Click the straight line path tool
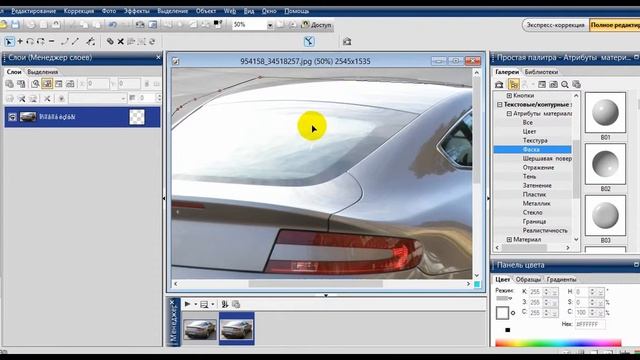Viewport: 640px width, 360px height. tap(75, 41)
